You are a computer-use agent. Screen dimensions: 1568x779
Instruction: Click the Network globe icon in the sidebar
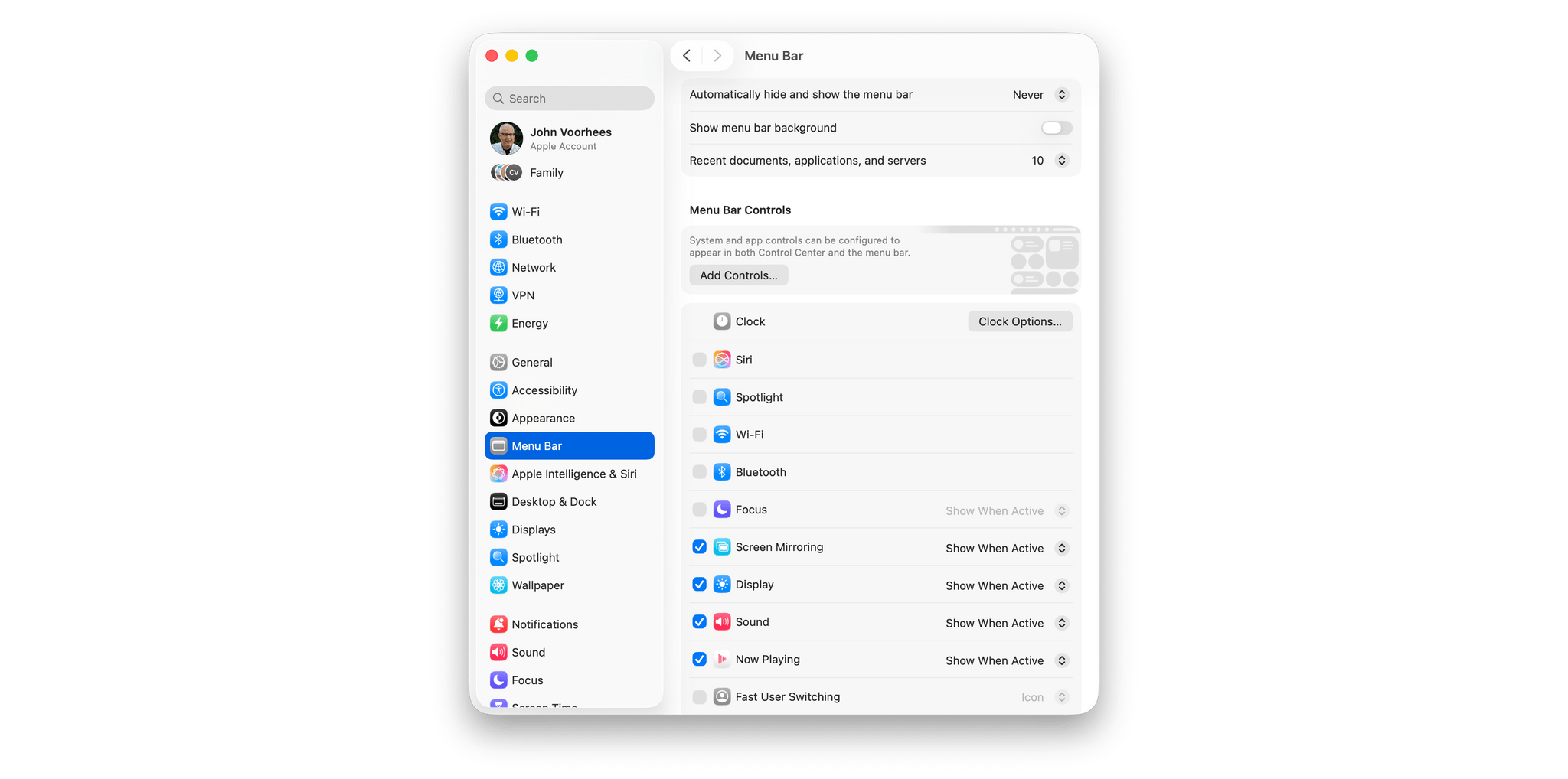(498, 267)
